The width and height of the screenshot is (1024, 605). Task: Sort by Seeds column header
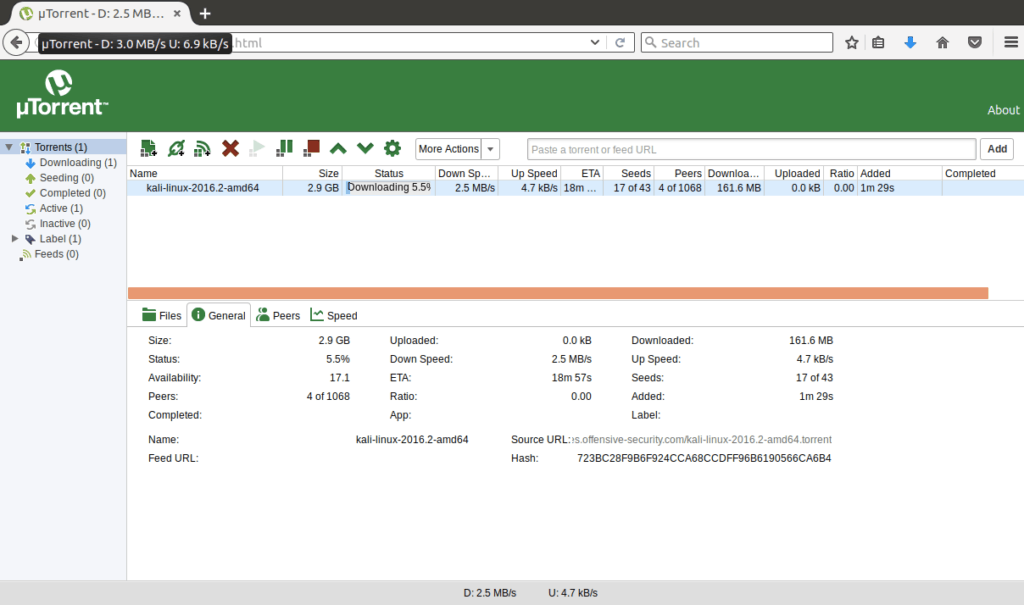click(x=628, y=173)
